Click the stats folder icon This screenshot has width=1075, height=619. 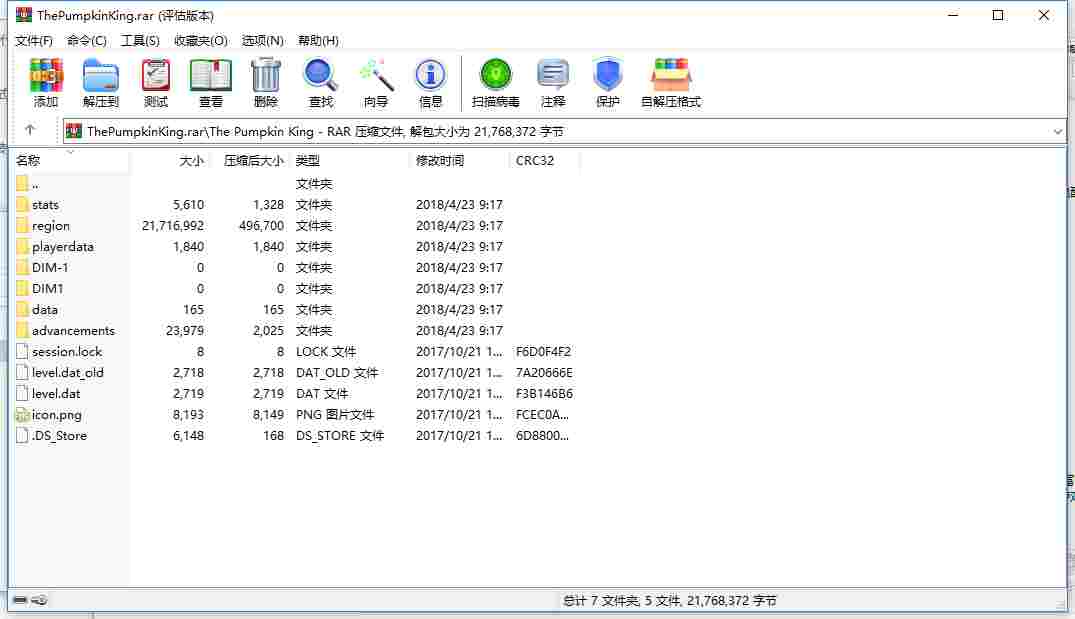(x=22, y=204)
